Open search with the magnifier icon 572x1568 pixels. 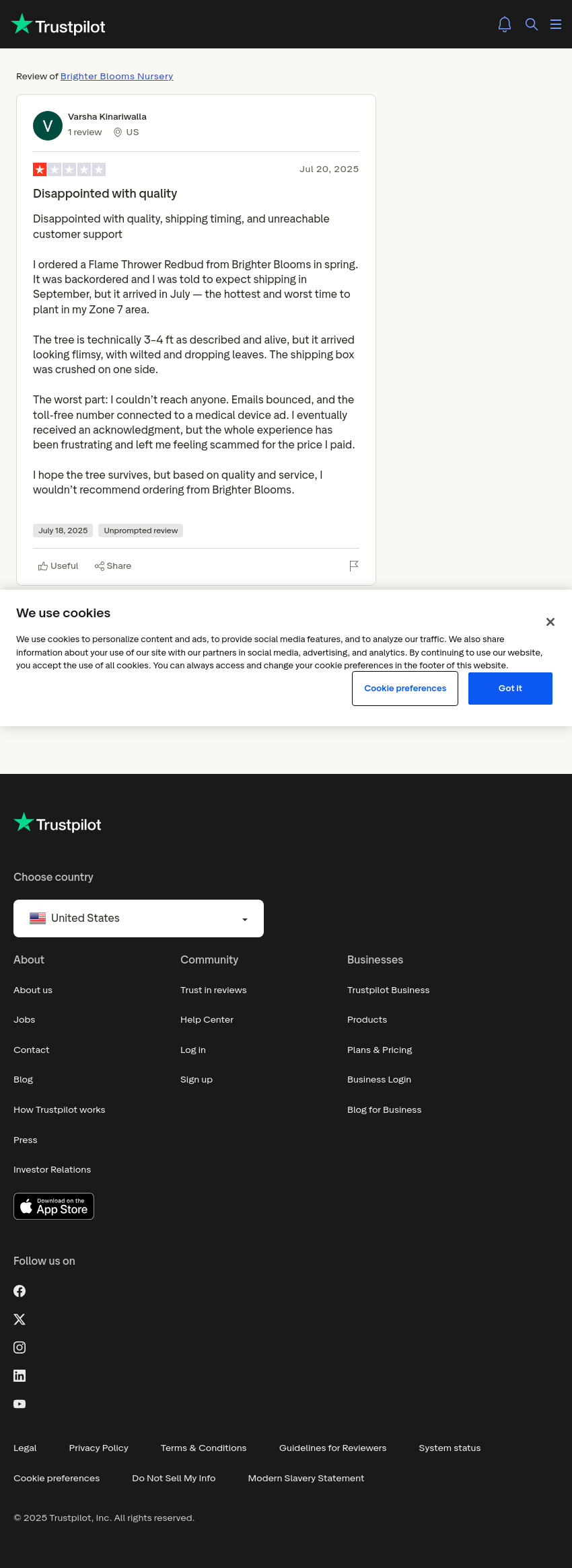532,24
